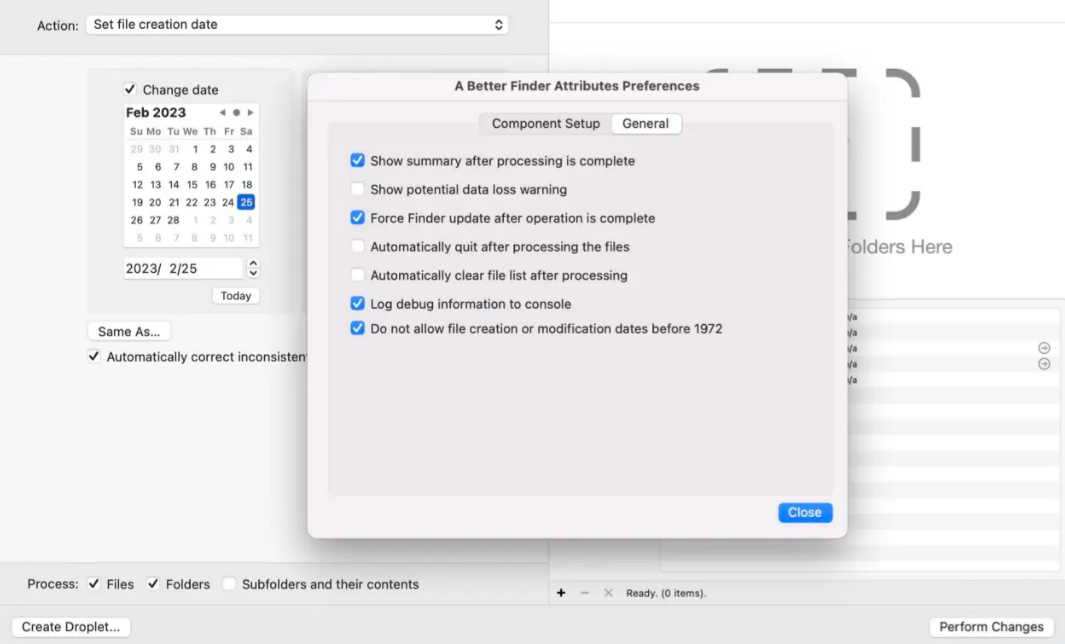Click Create Droplet... button
Viewport: 1065px width, 644px height.
(x=71, y=626)
